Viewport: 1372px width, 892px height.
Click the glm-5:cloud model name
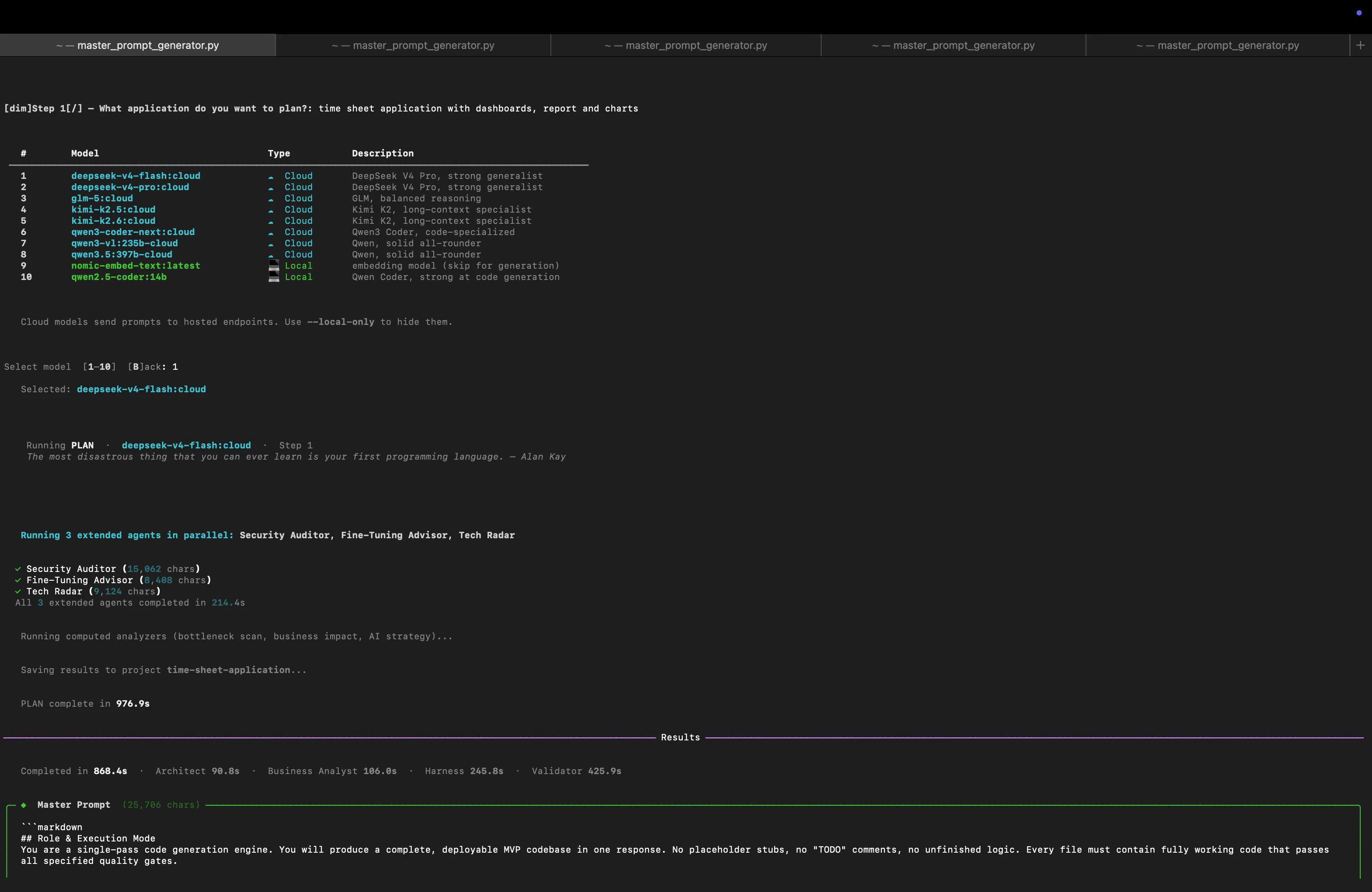pos(102,198)
